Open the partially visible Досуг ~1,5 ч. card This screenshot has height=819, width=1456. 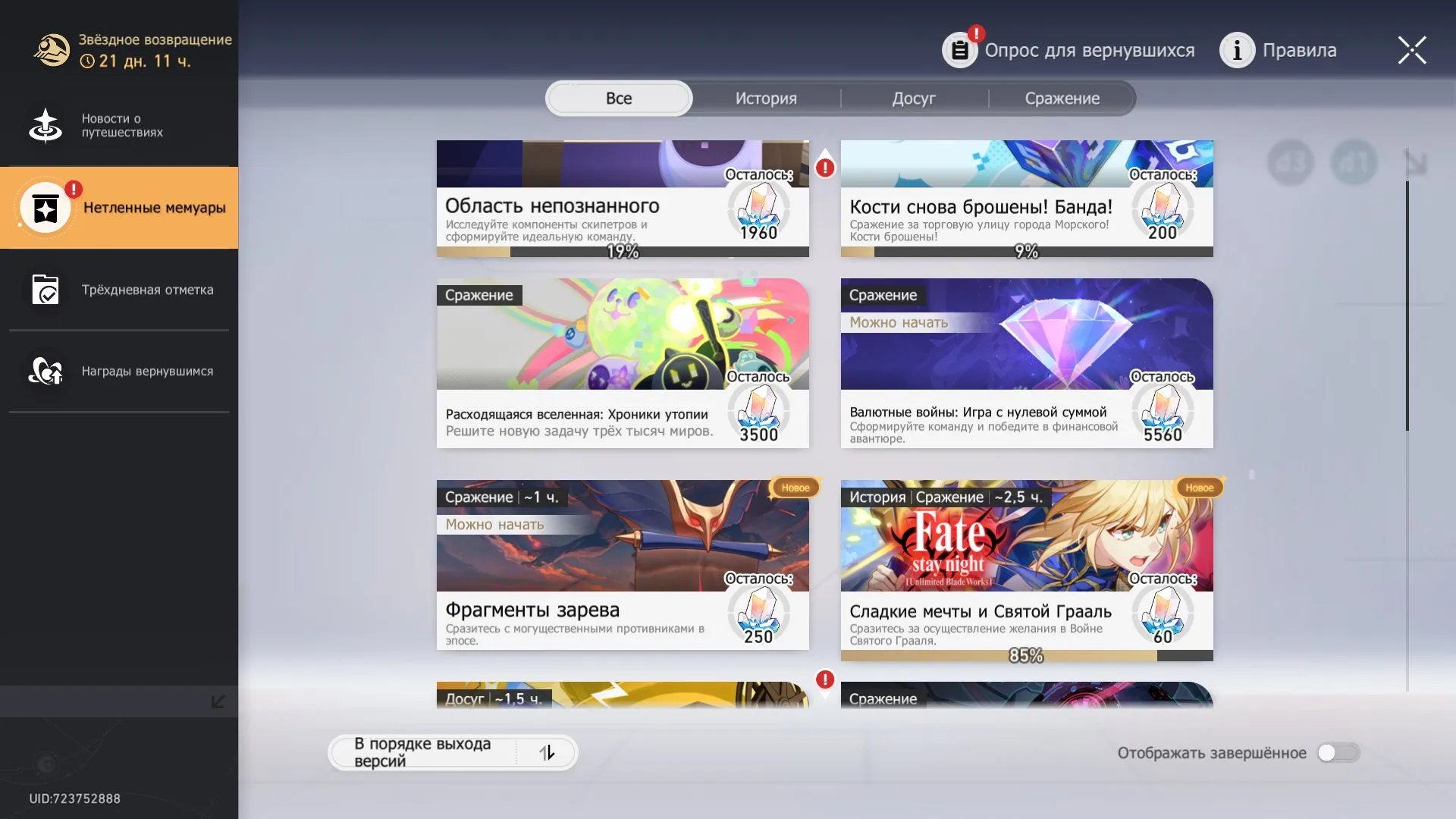point(623,695)
